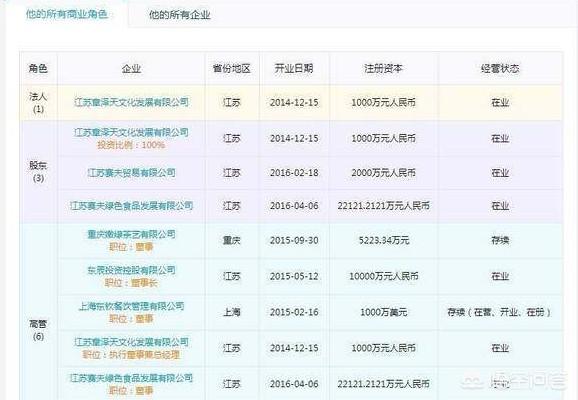Open 上海东软餐饮管理有限公司 link
Viewport: 578px width, 400px height.
pyautogui.click(x=131, y=306)
